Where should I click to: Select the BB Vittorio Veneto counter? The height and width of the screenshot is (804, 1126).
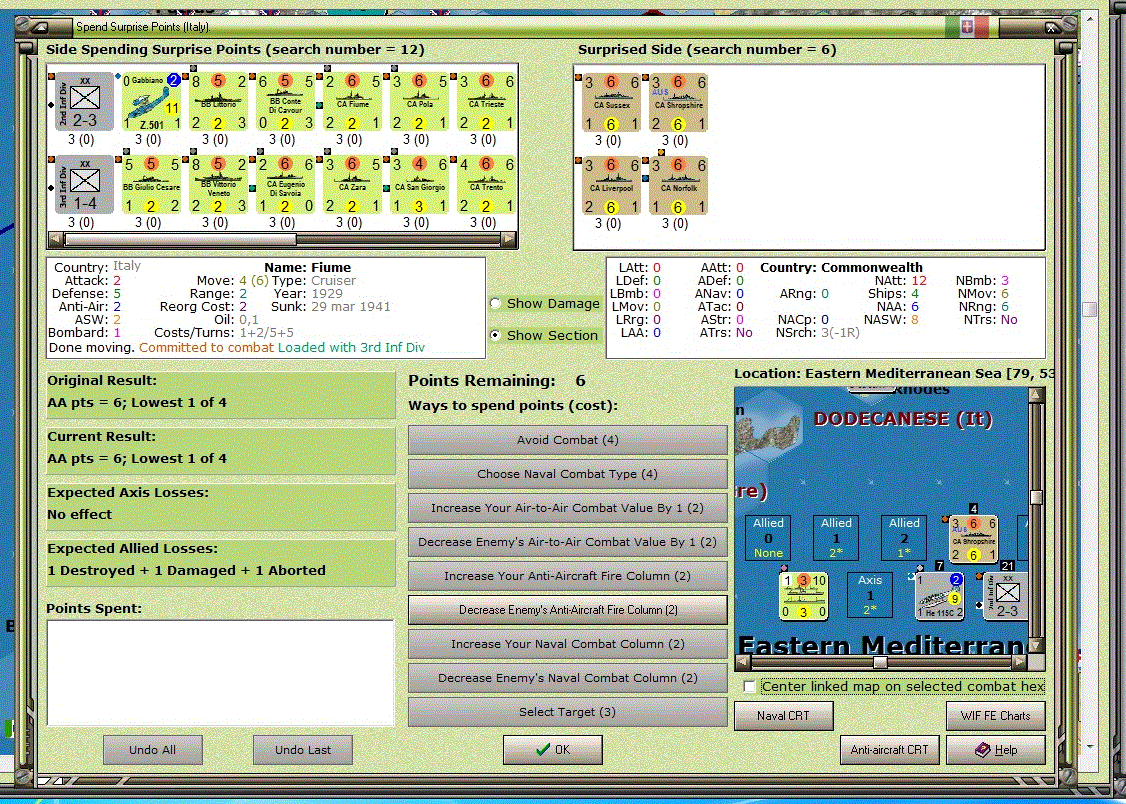[218, 184]
